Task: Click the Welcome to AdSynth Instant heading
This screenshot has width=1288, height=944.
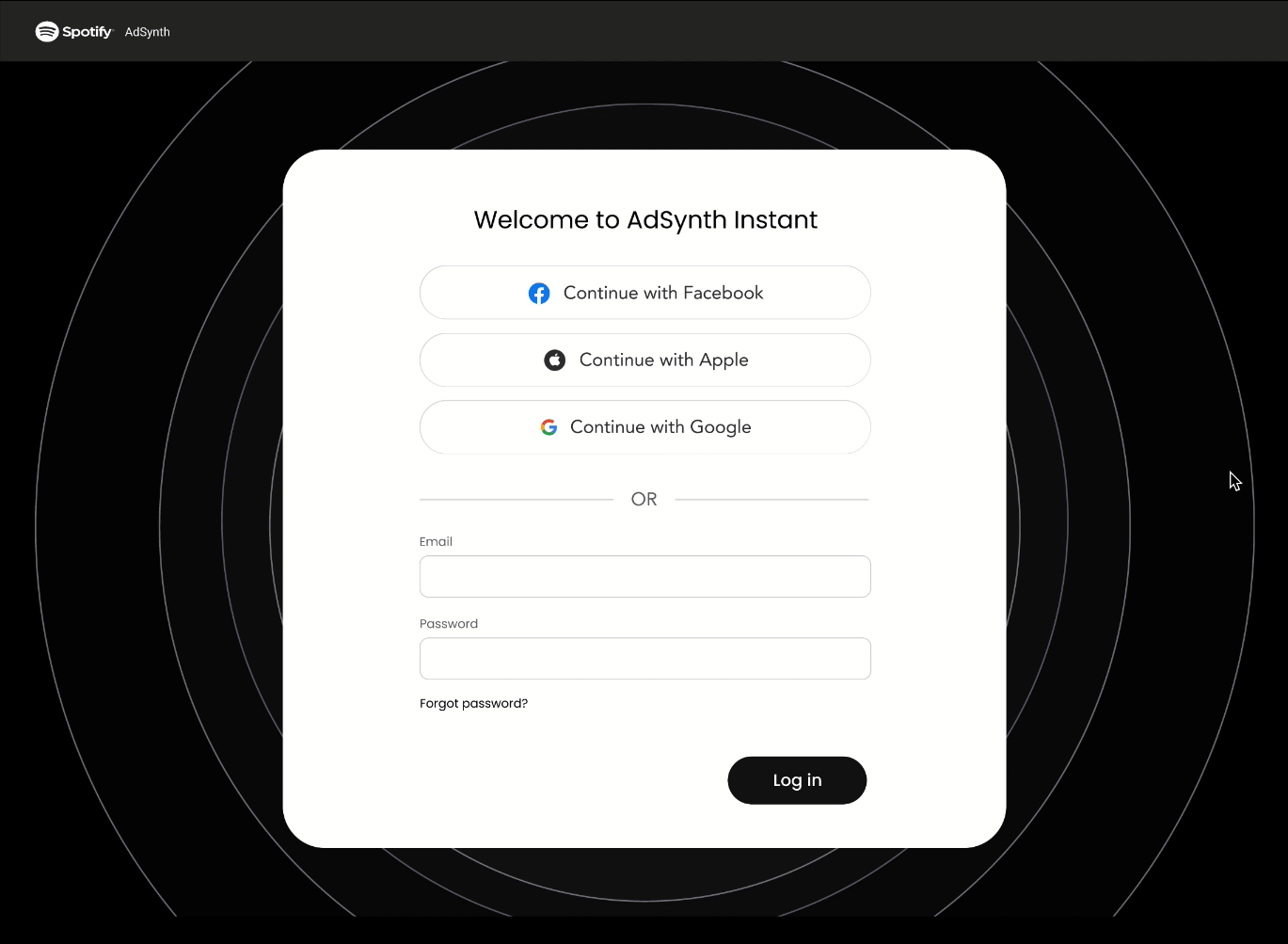Action: coord(645,219)
